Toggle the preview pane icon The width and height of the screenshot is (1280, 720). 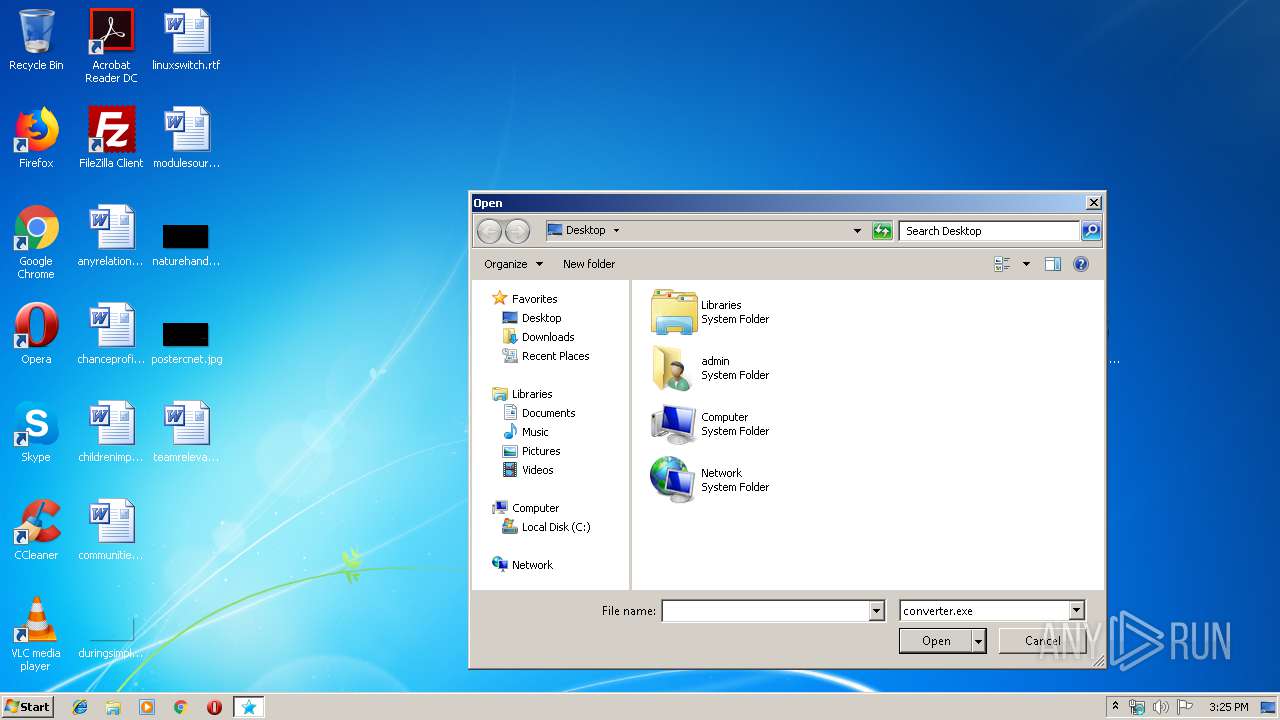tap(1052, 264)
